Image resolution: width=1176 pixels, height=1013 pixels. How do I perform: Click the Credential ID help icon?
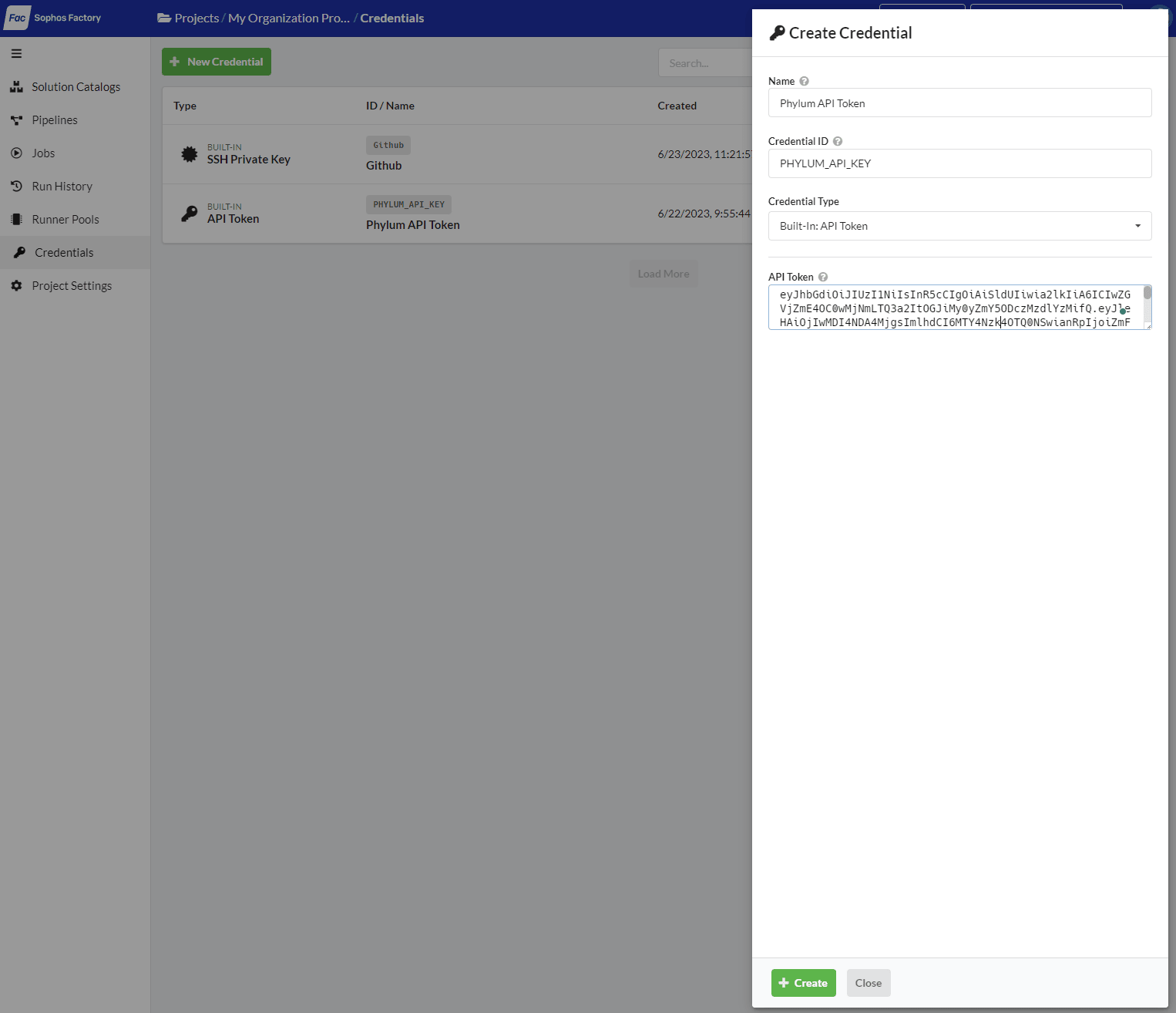click(x=838, y=141)
